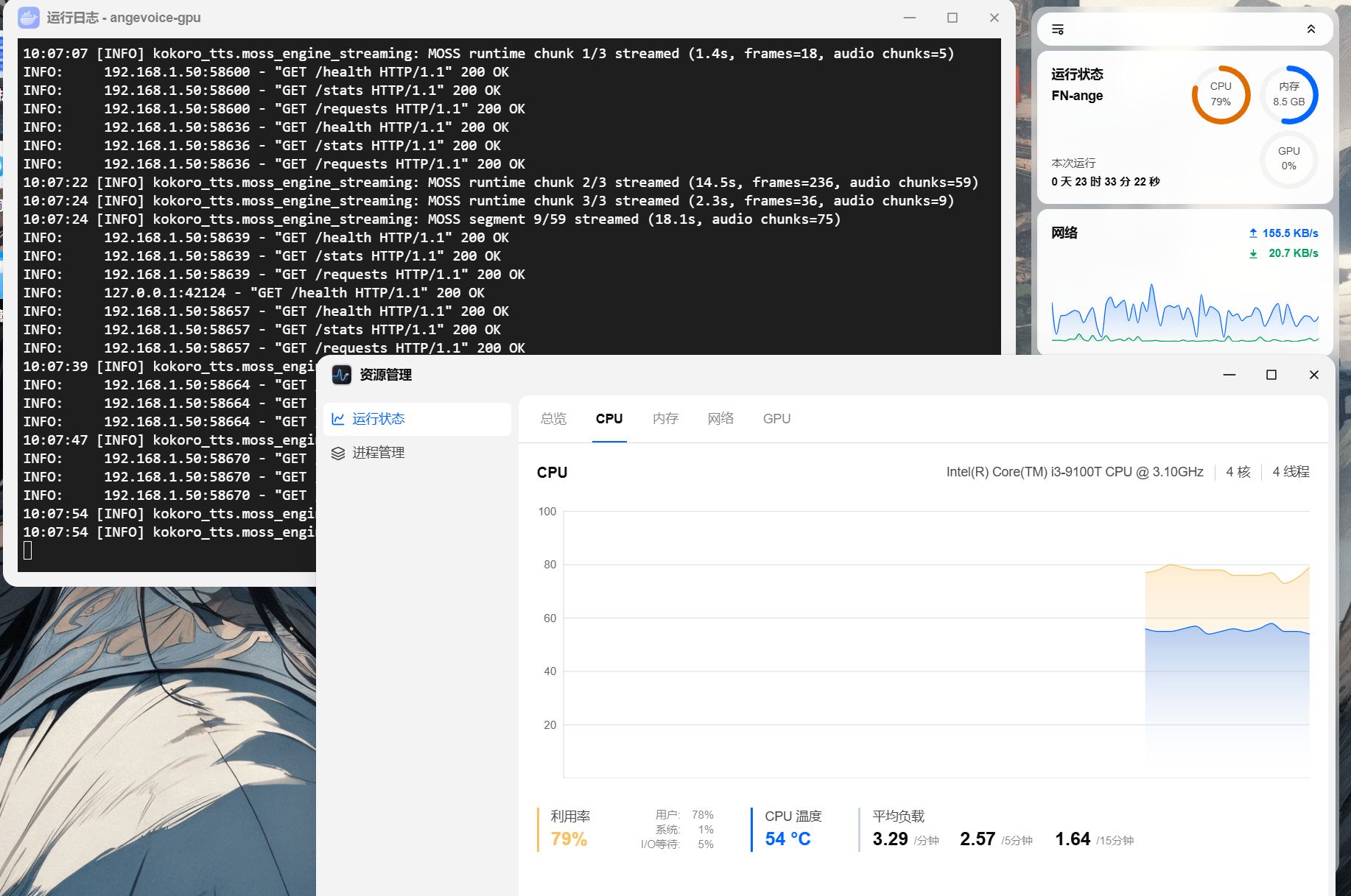Click the CPU 温度 heading
The image size is (1351, 896).
(x=793, y=816)
